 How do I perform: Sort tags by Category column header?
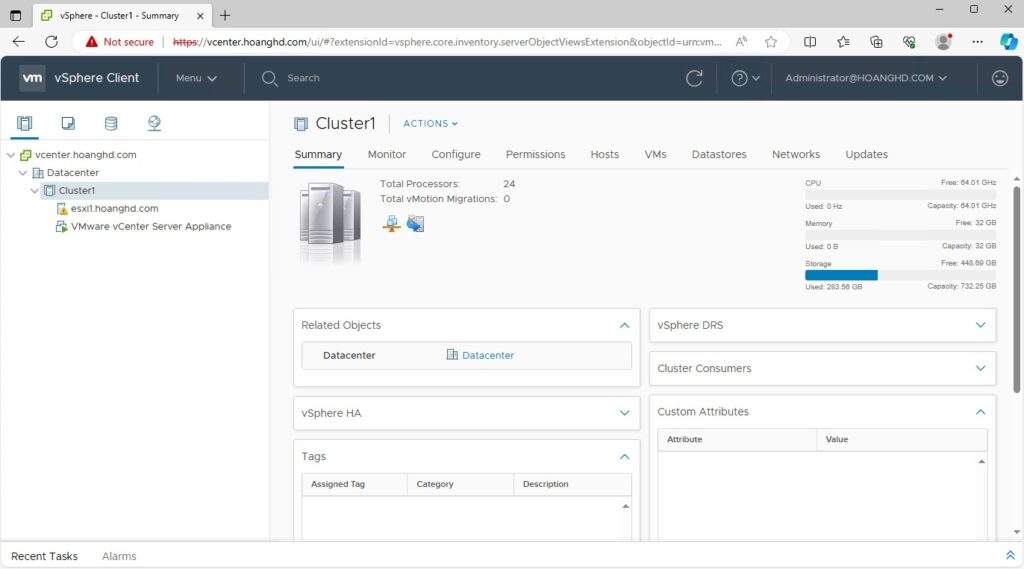click(460, 484)
